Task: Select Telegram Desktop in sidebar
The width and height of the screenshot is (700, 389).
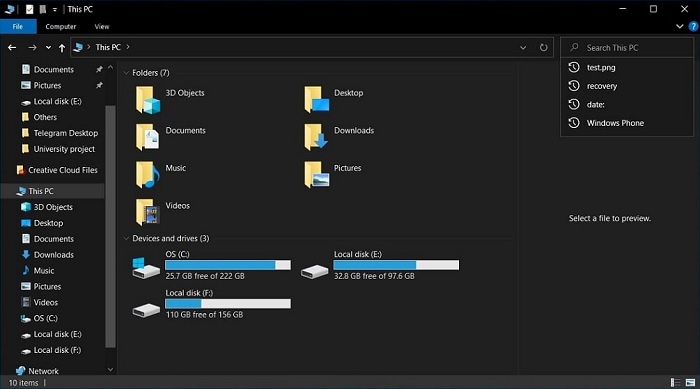Action: point(65,133)
